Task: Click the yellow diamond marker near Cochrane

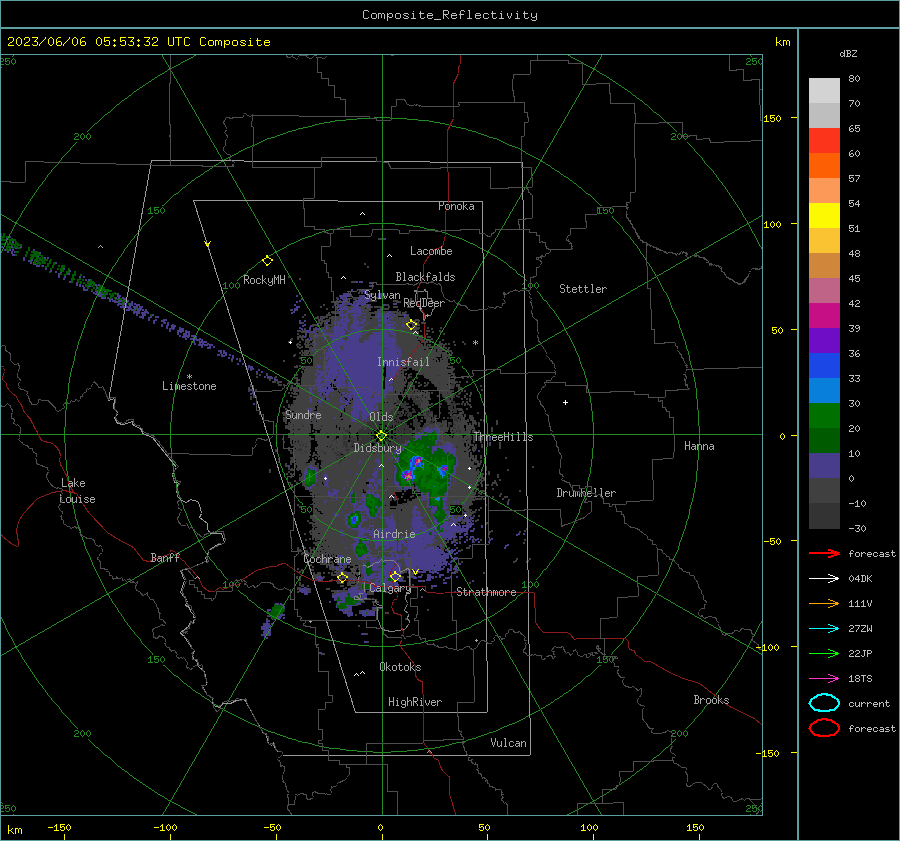Action: (x=342, y=578)
